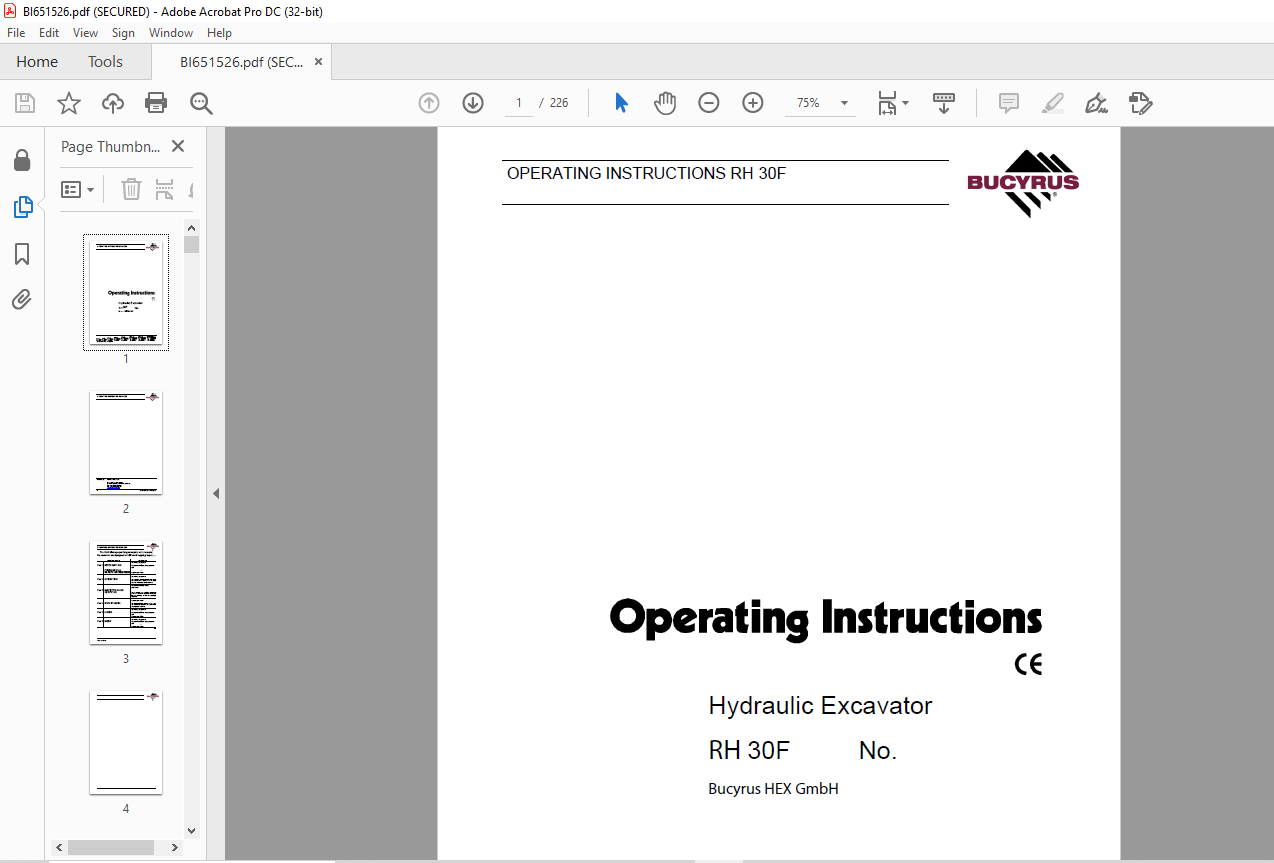Open the sign document pen tool
This screenshot has height=863, width=1274.
(x=1097, y=103)
